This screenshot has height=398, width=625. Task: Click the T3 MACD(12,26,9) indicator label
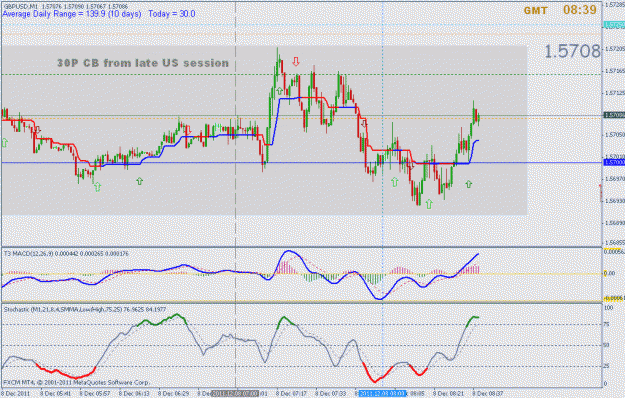point(66,253)
